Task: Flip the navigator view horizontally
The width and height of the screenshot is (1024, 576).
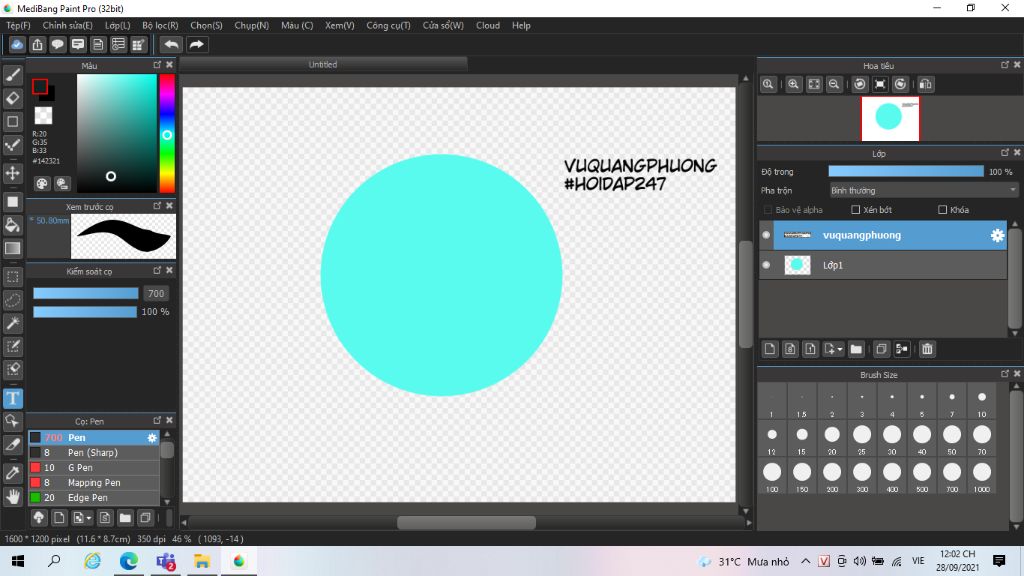Action: [925, 84]
